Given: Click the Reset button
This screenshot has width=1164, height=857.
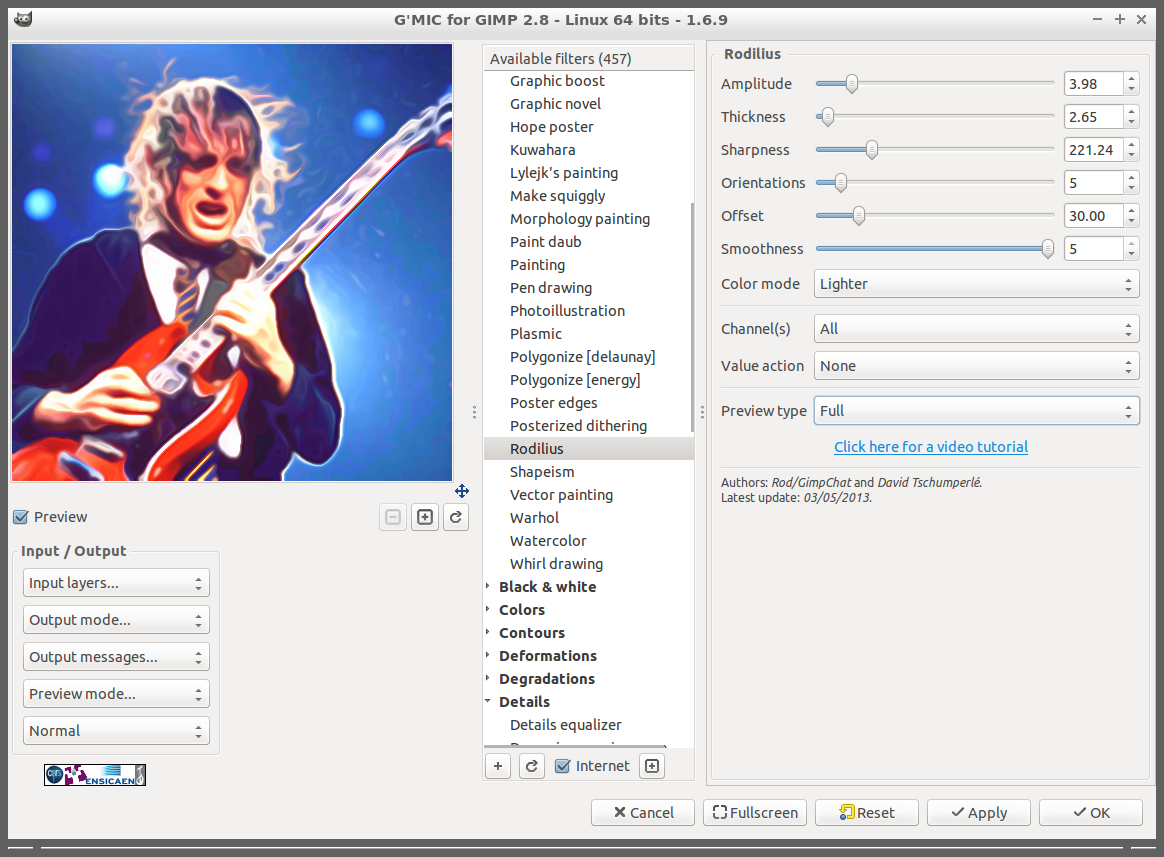Looking at the screenshot, I should [867, 812].
